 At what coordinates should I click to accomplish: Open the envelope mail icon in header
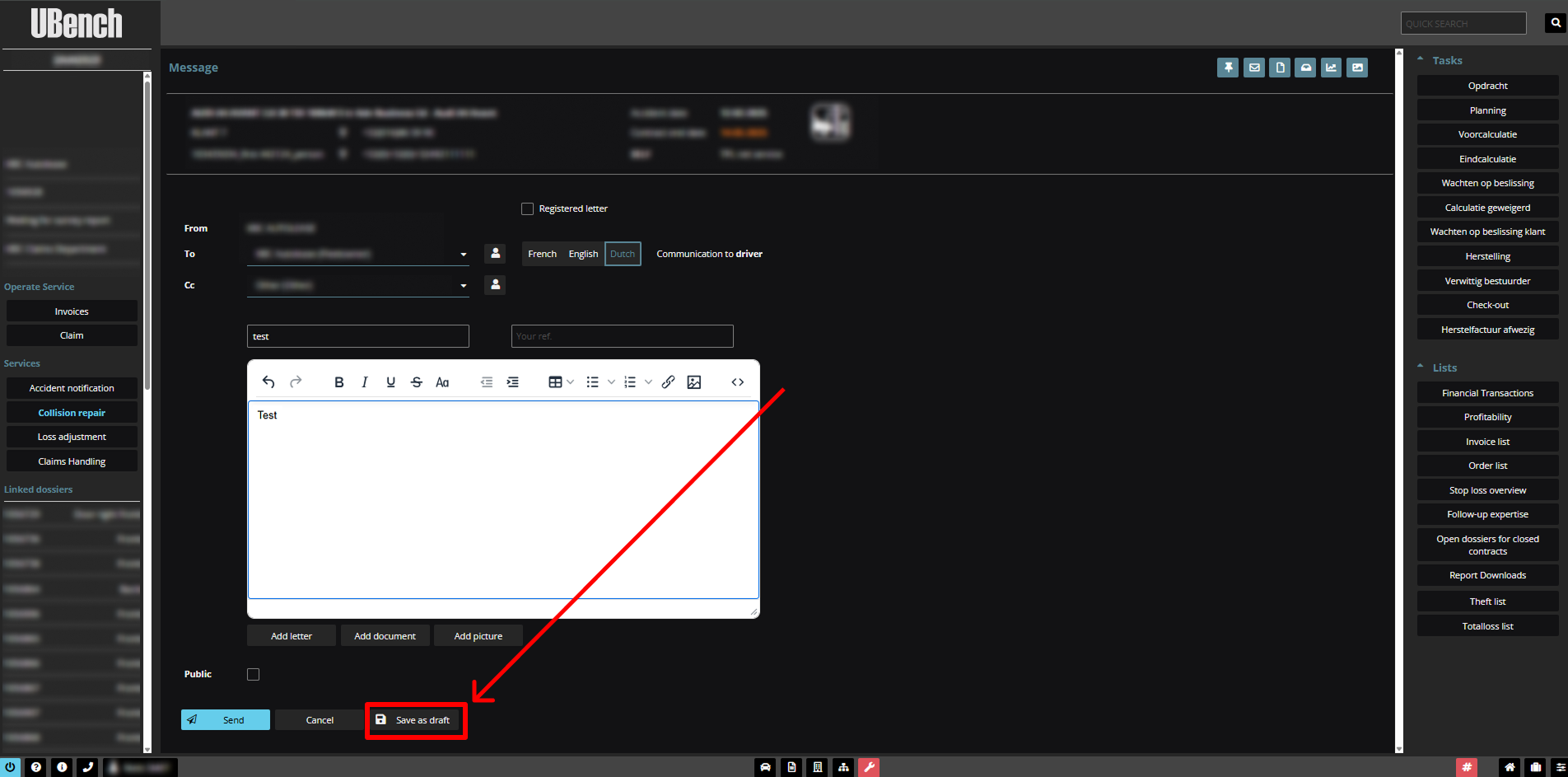point(1253,68)
